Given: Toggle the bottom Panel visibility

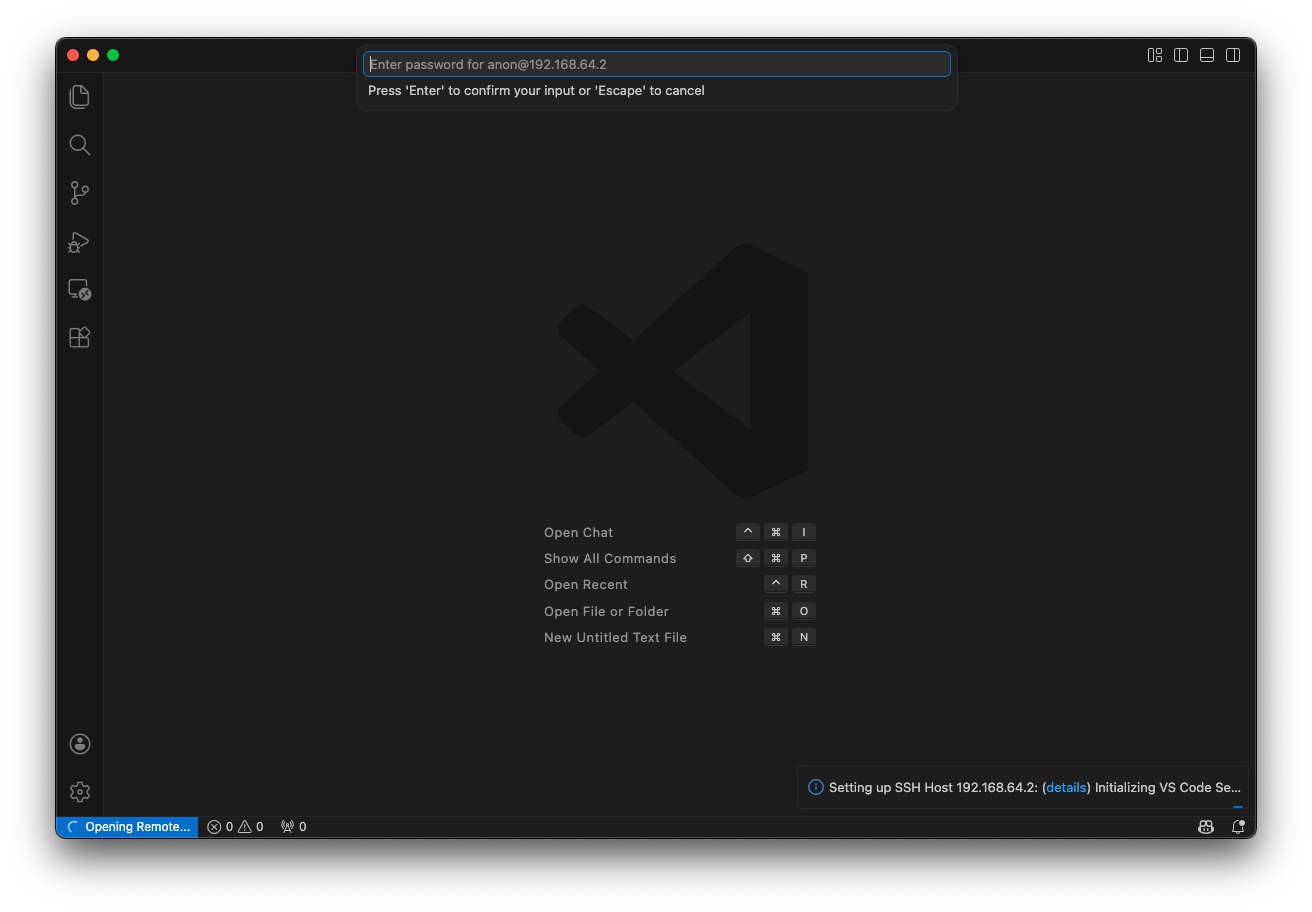Looking at the screenshot, I should coord(1207,55).
